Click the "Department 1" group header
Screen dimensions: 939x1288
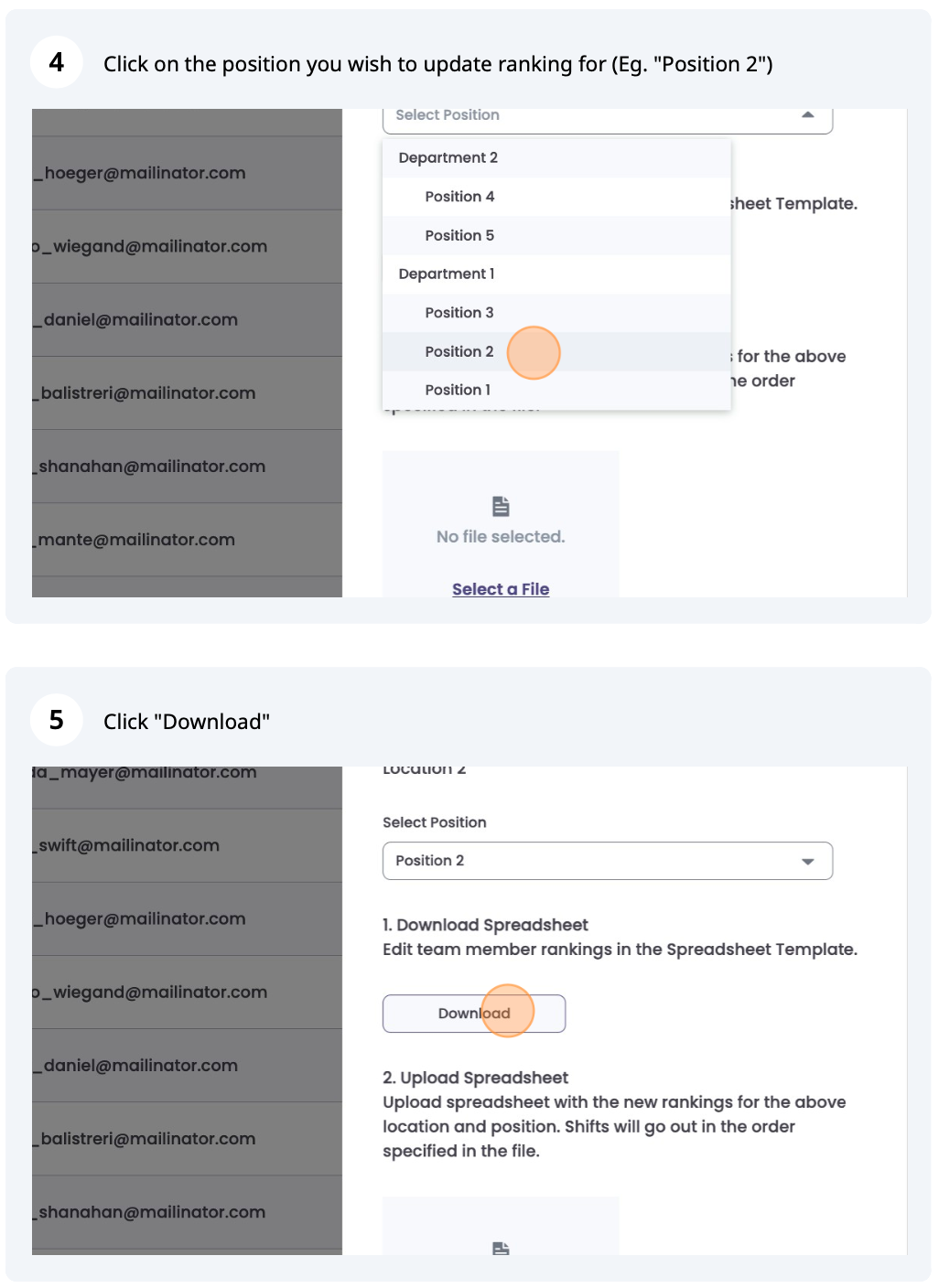coord(446,274)
